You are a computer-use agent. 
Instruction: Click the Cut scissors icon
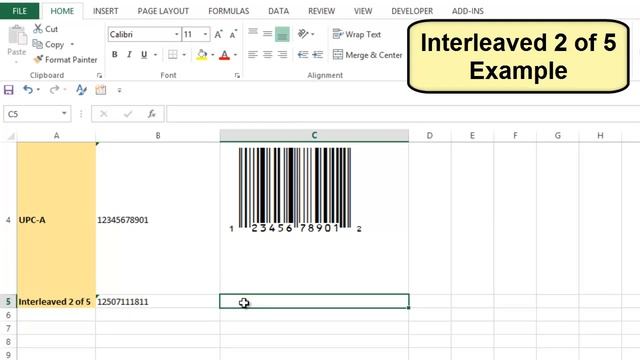click(38, 29)
